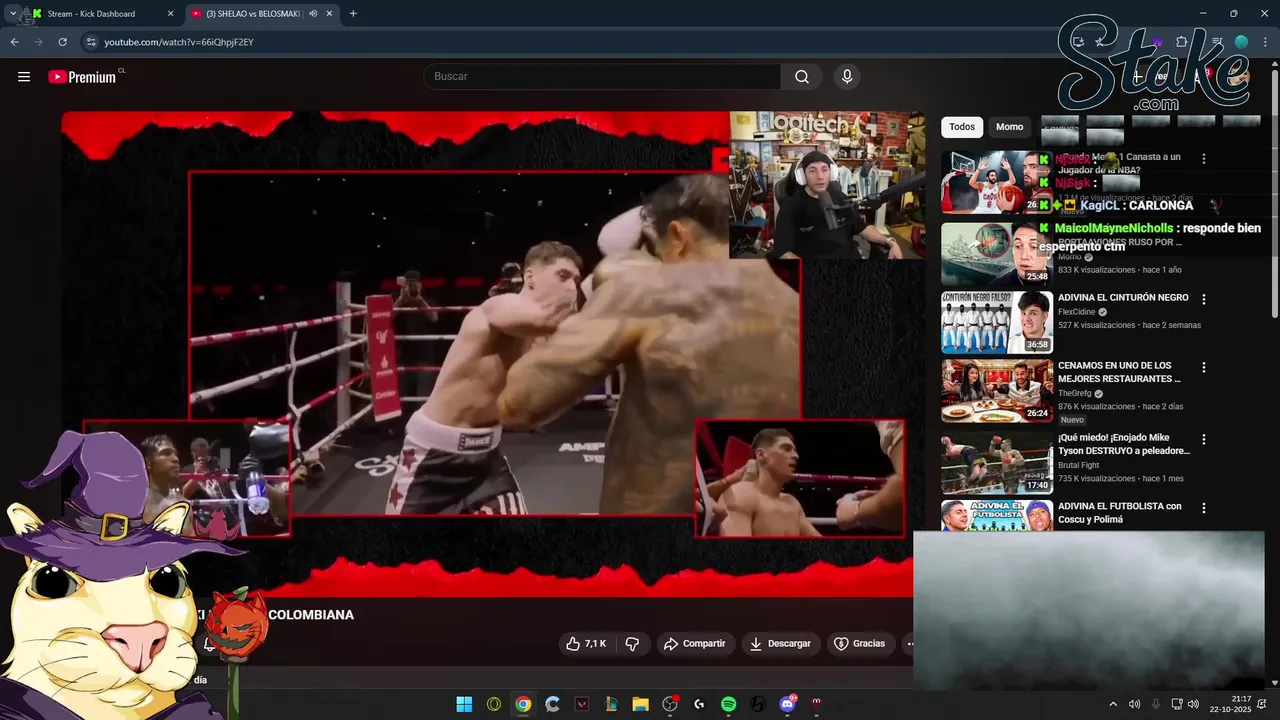Open network status icon in system tray
Image resolution: width=1280 pixels, height=720 pixels.
coord(1177,704)
